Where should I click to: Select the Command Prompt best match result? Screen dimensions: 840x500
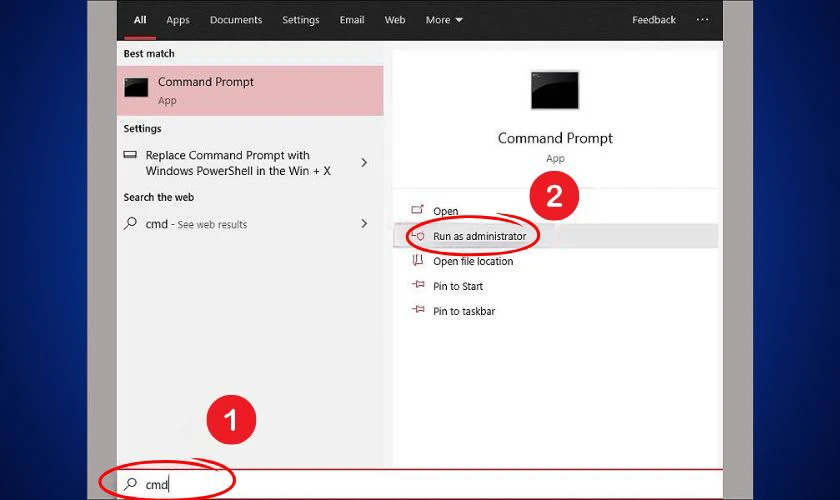point(250,91)
